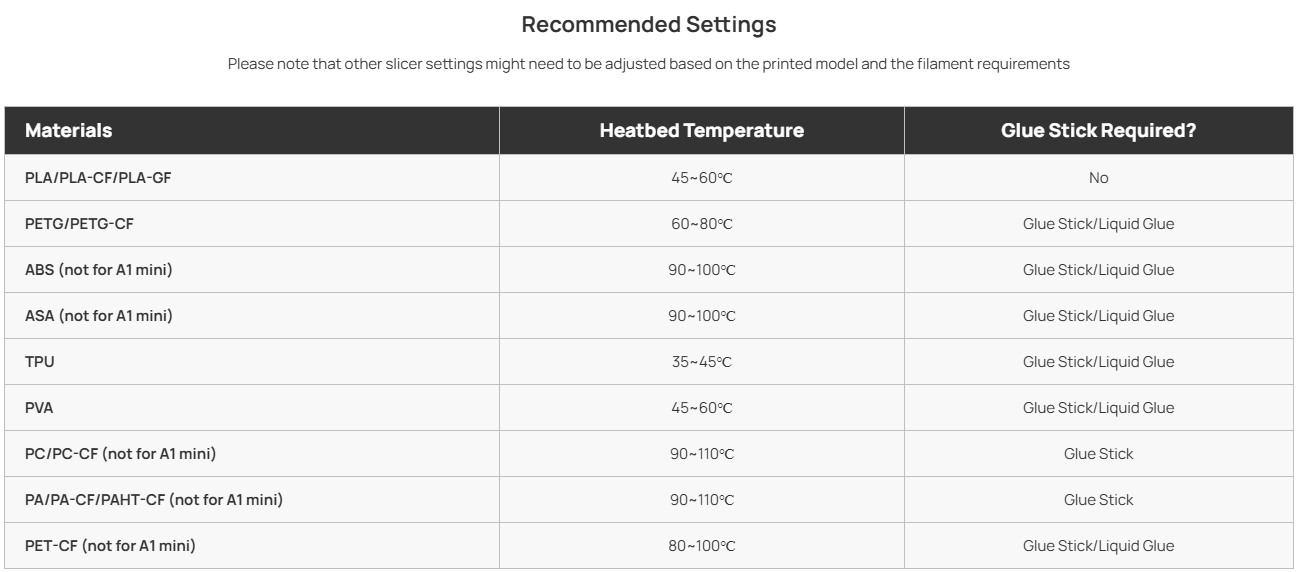The width and height of the screenshot is (1299, 572).
Task: Select the 35~45°C temperature for TPU
Action: point(701,362)
